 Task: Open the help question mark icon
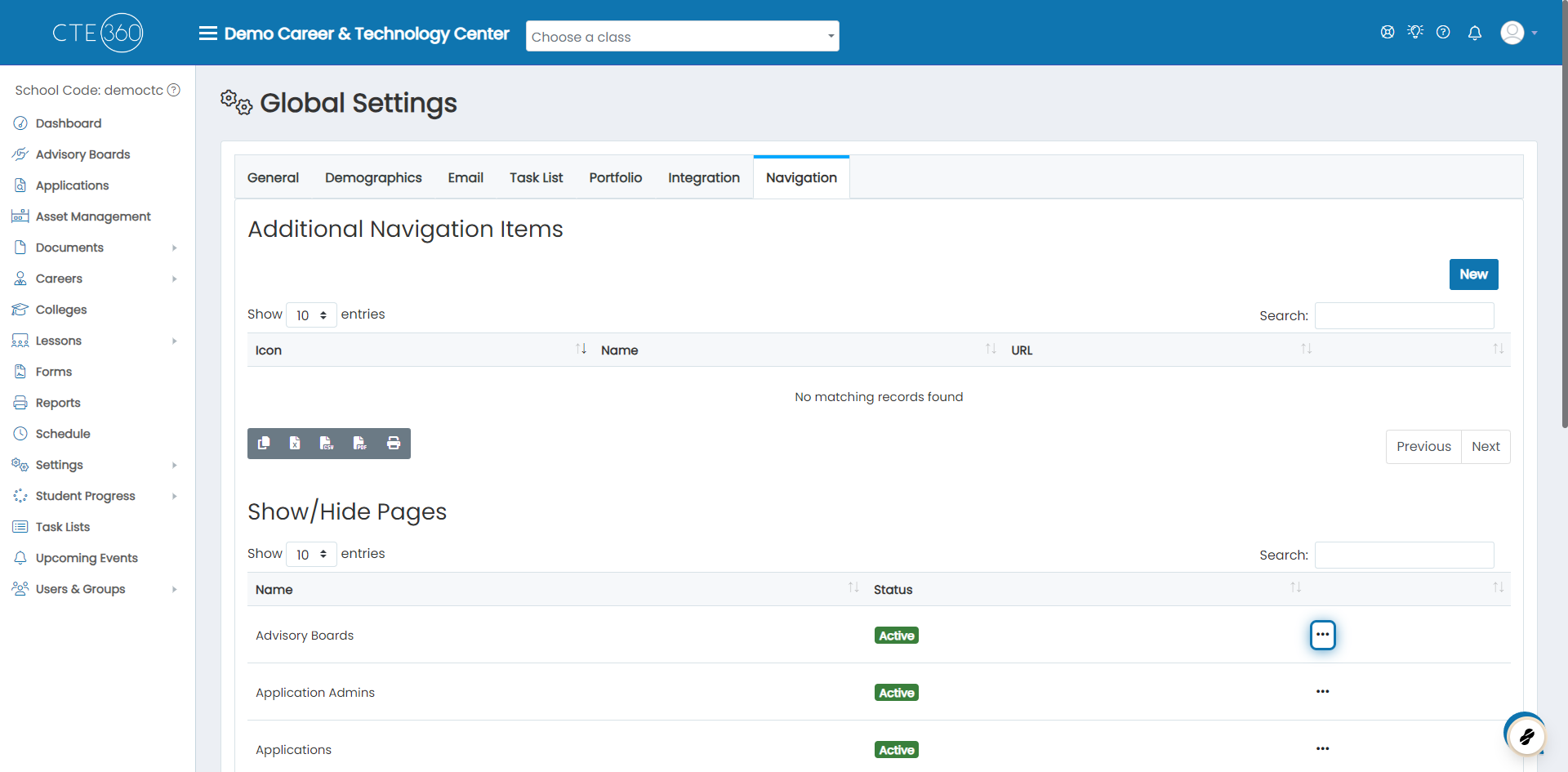[x=1443, y=32]
